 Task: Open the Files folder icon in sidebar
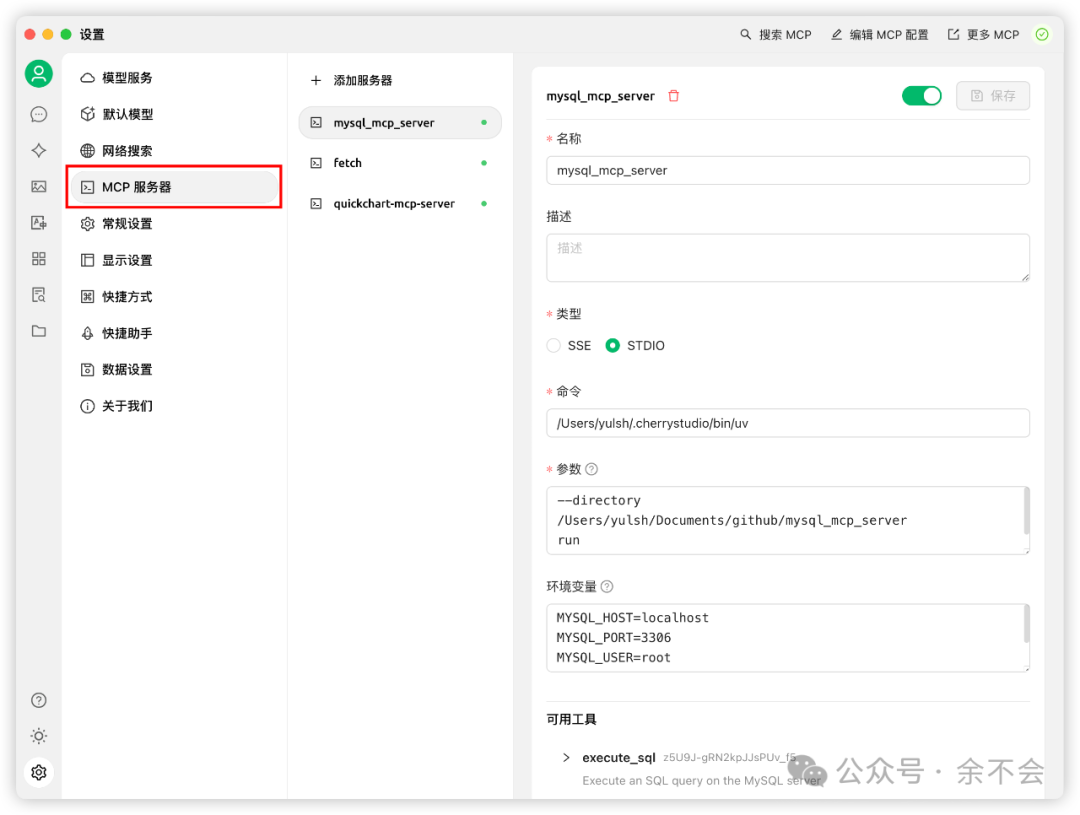pos(38,330)
